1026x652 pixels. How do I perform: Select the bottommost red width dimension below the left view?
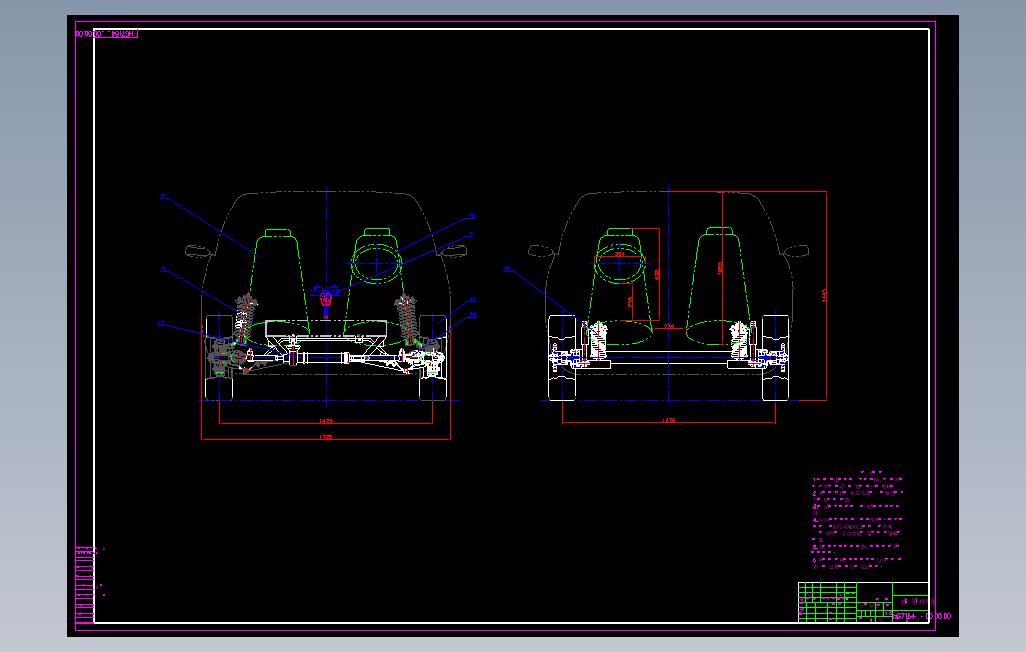tap(326, 437)
